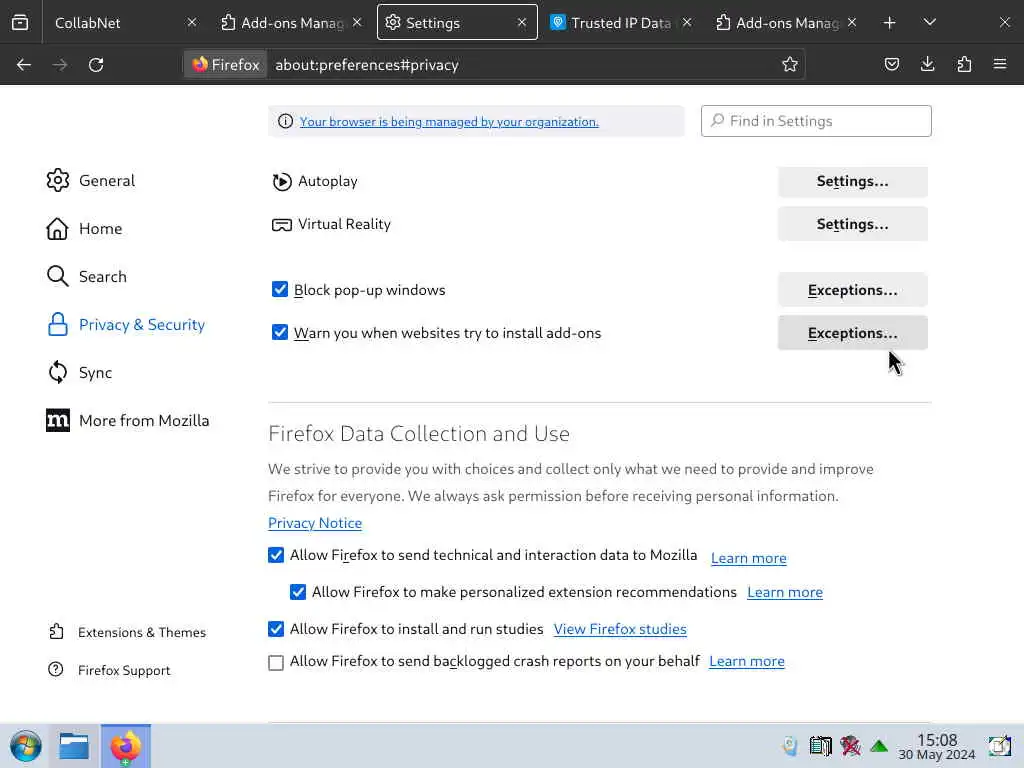
Task: Click the Firefox identity badge in URL bar
Action: click(226, 65)
